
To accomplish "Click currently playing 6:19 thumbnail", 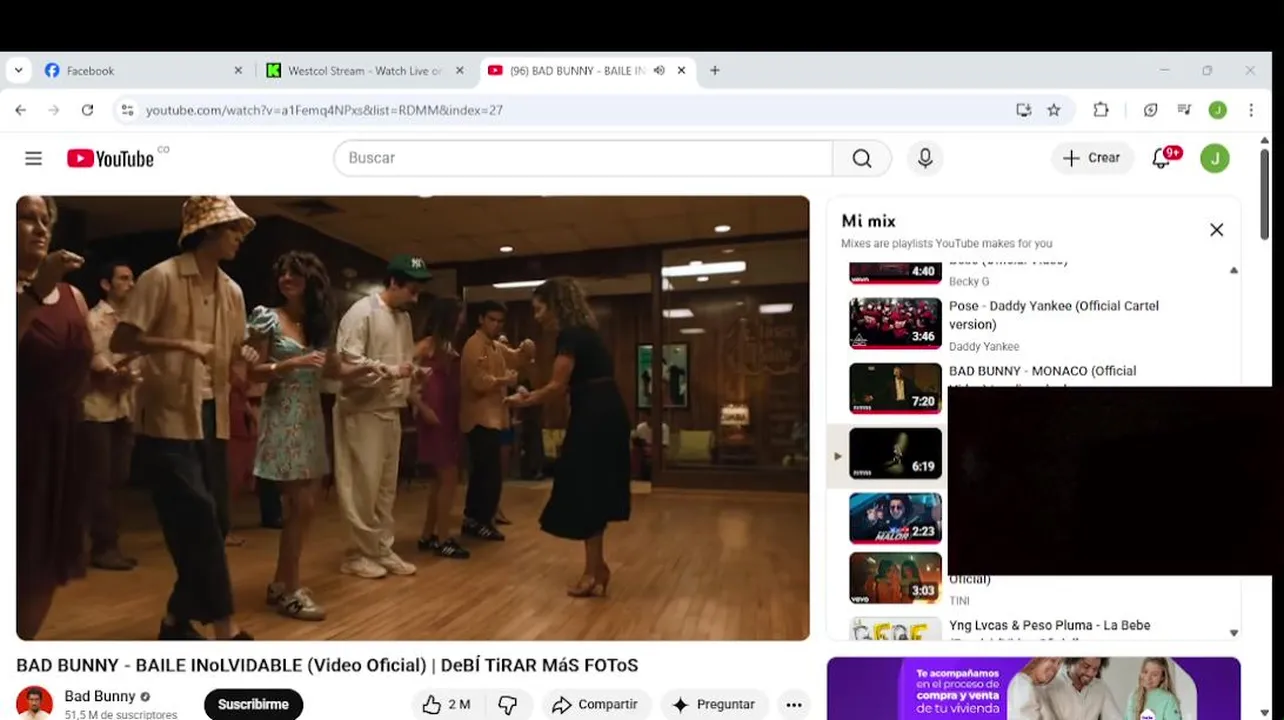I will (x=895, y=453).
